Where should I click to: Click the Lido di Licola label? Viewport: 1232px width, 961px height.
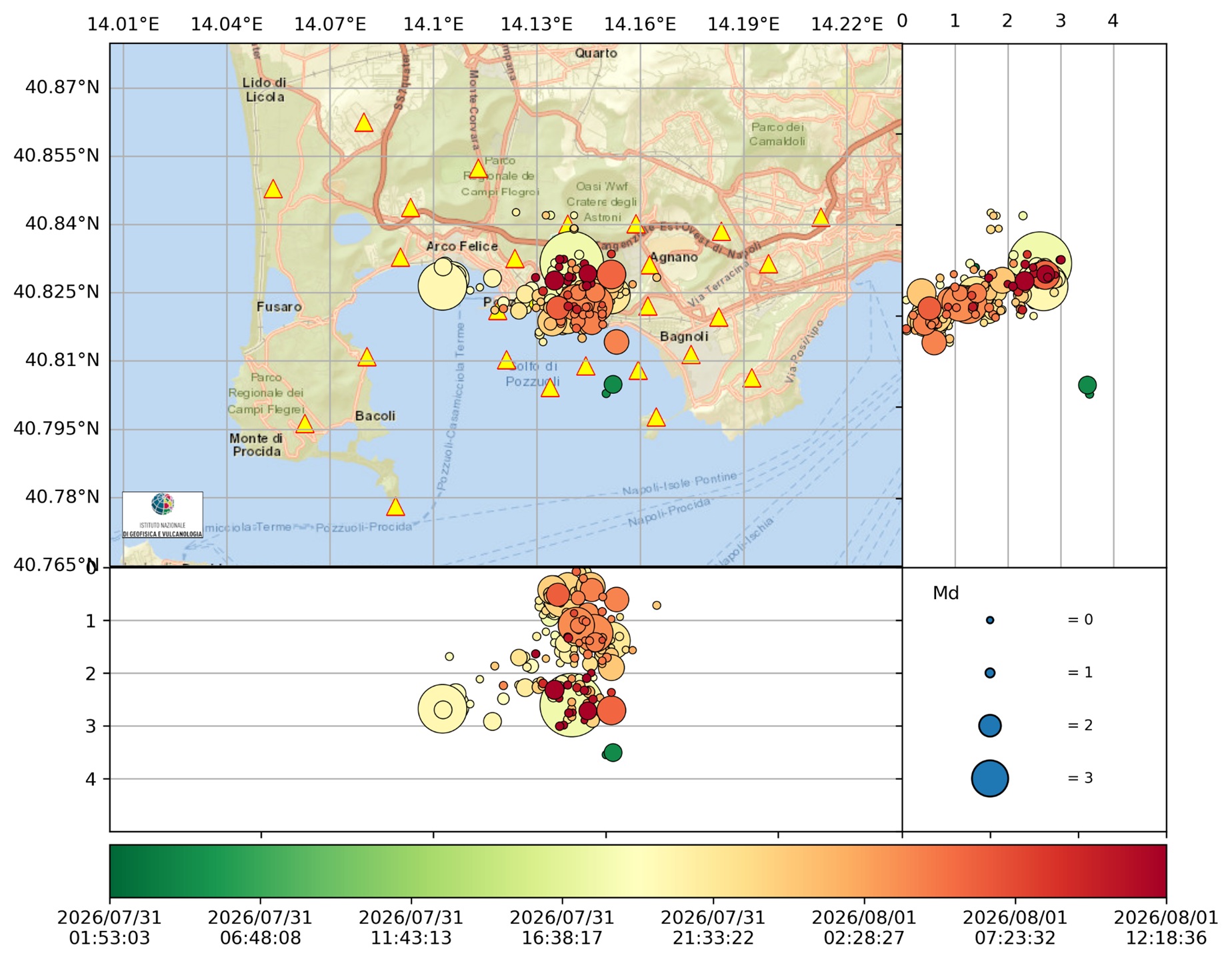264,90
